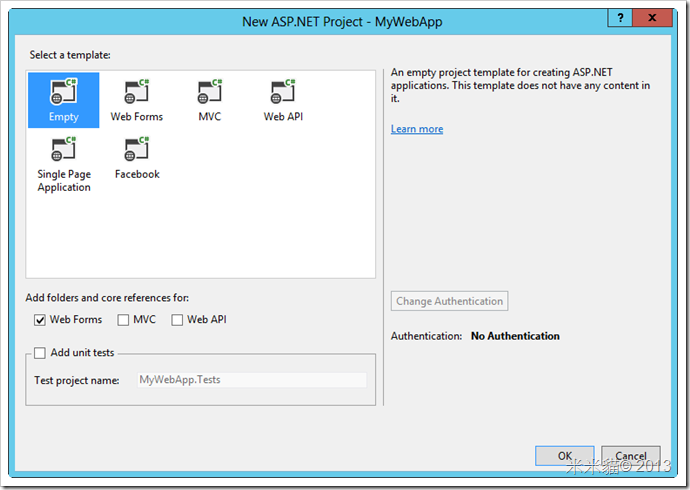Screen dimensions: 690x490
Task: Select the Web API template icon
Action: tap(283, 100)
